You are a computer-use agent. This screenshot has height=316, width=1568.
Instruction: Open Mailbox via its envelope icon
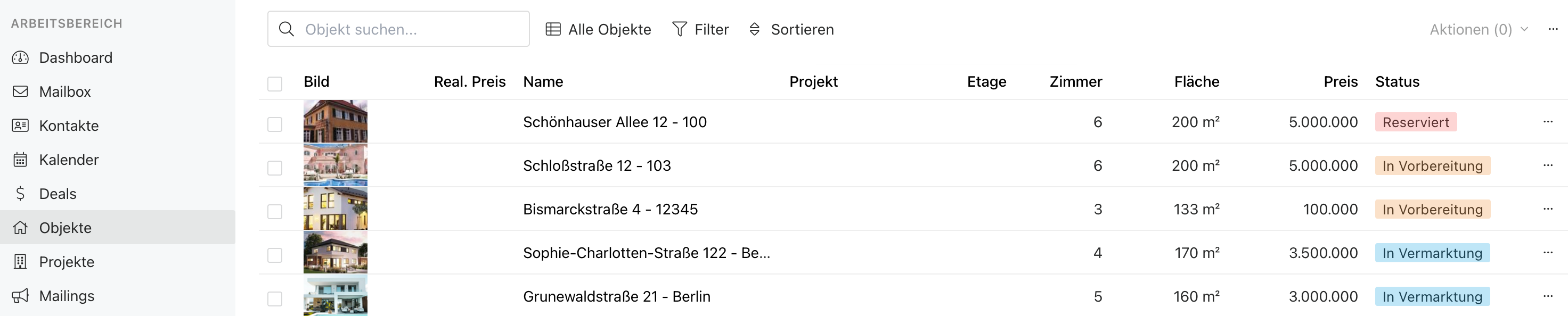(x=20, y=92)
